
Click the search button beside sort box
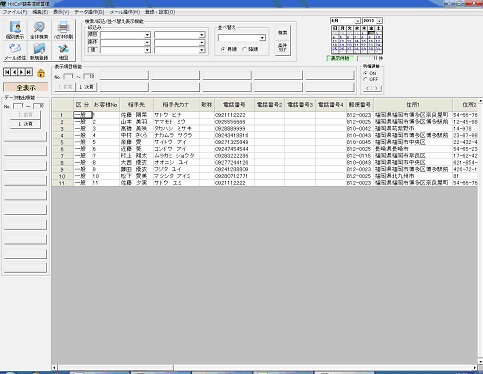(x=283, y=33)
